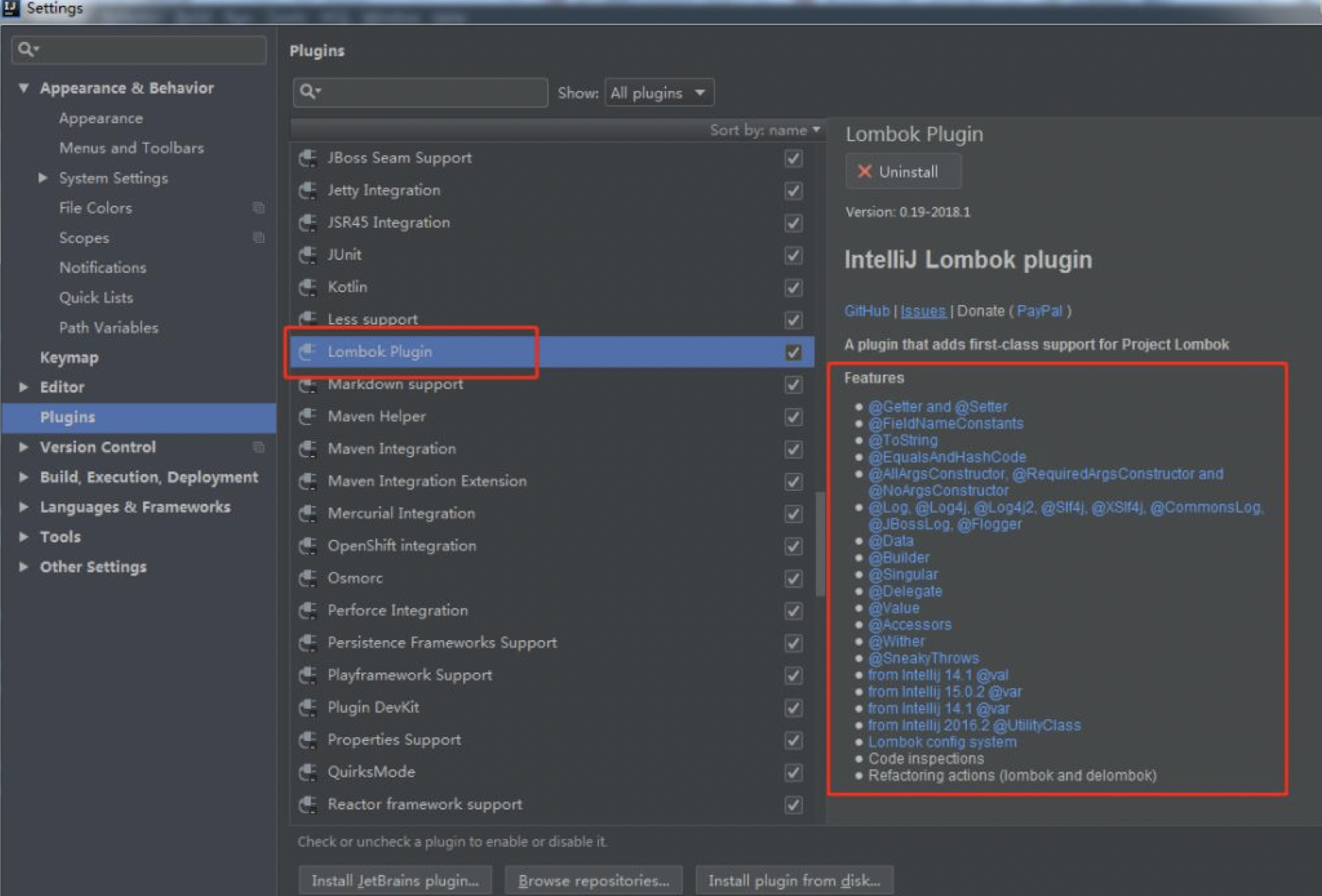The image size is (1322, 896).
Task: Click the OpenShift integration plugin icon
Action: coord(307,546)
